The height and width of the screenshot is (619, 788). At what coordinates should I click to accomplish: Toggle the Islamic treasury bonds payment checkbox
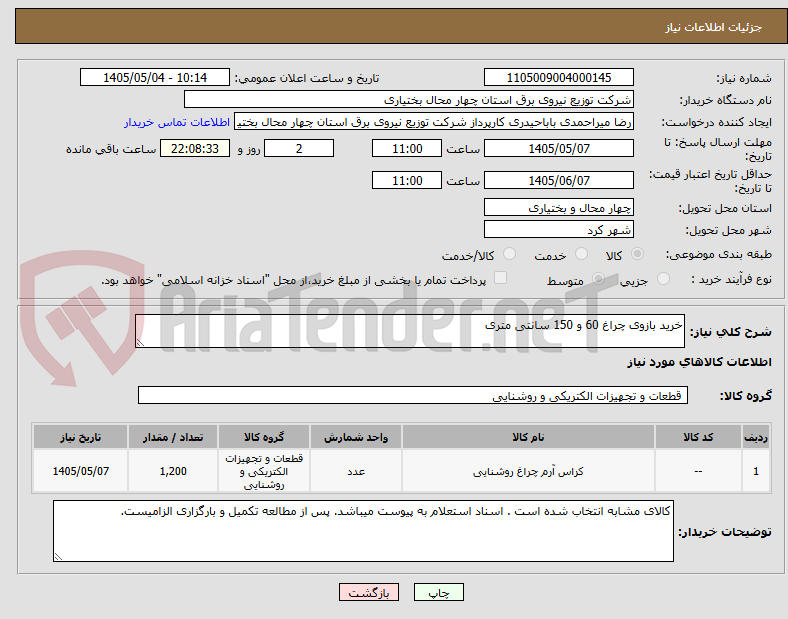pyautogui.click(x=501, y=278)
